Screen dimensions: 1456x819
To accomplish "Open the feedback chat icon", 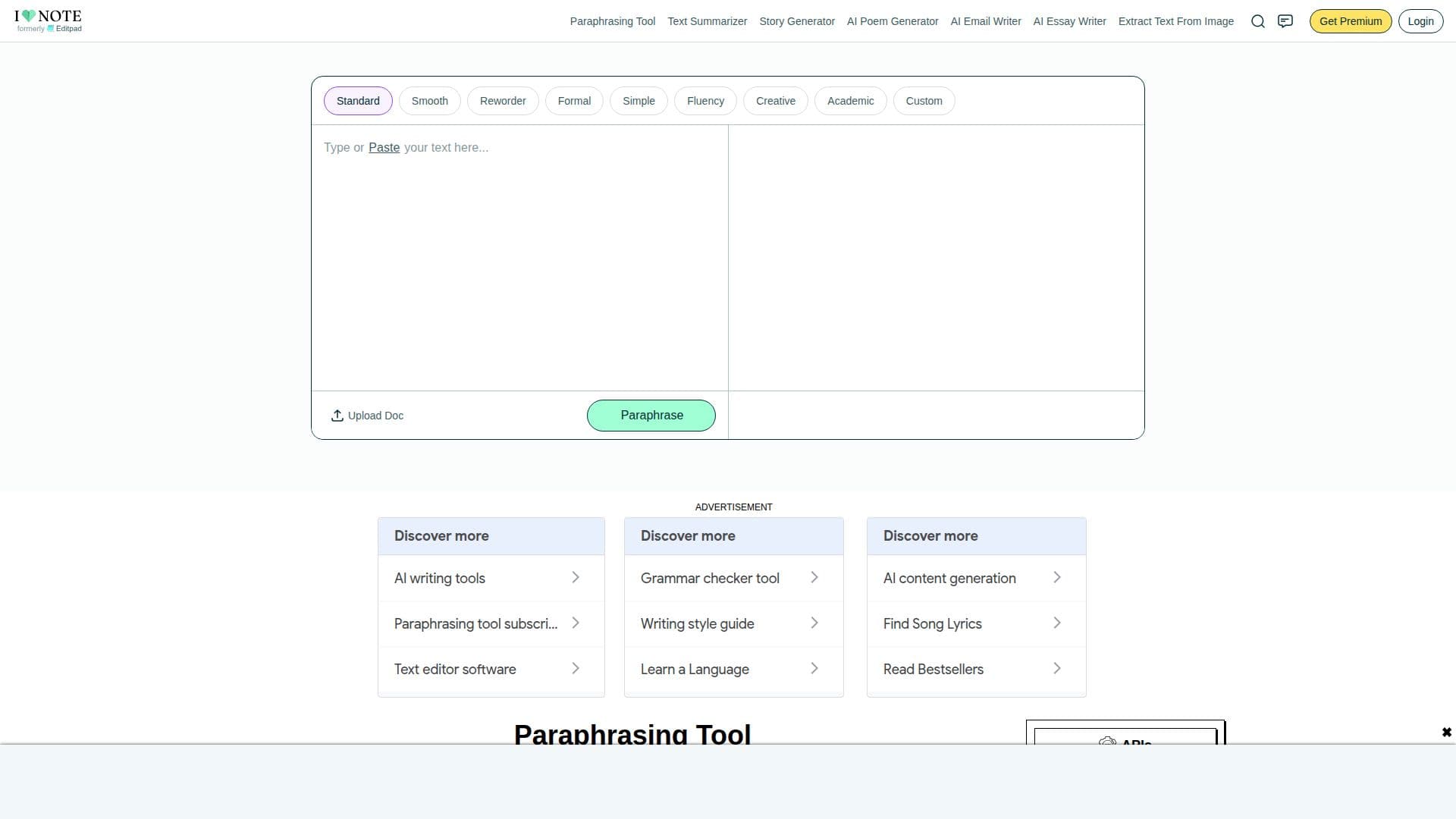I will pyautogui.click(x=1285, y=21).
